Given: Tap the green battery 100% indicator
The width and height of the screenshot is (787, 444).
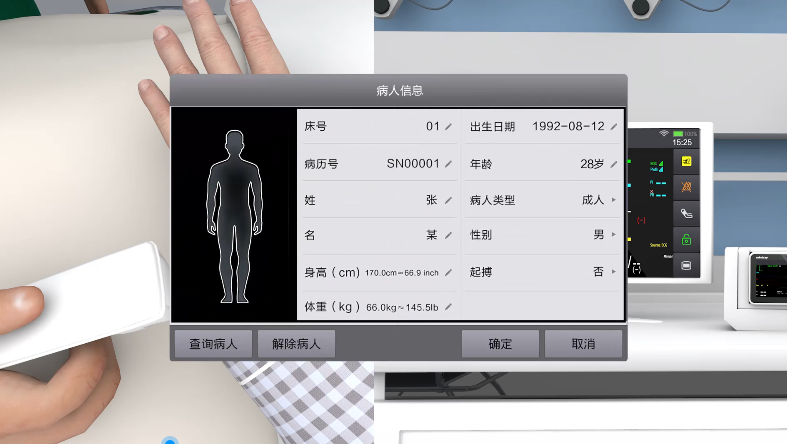Looking at the screenshot, I should point(685,134).
